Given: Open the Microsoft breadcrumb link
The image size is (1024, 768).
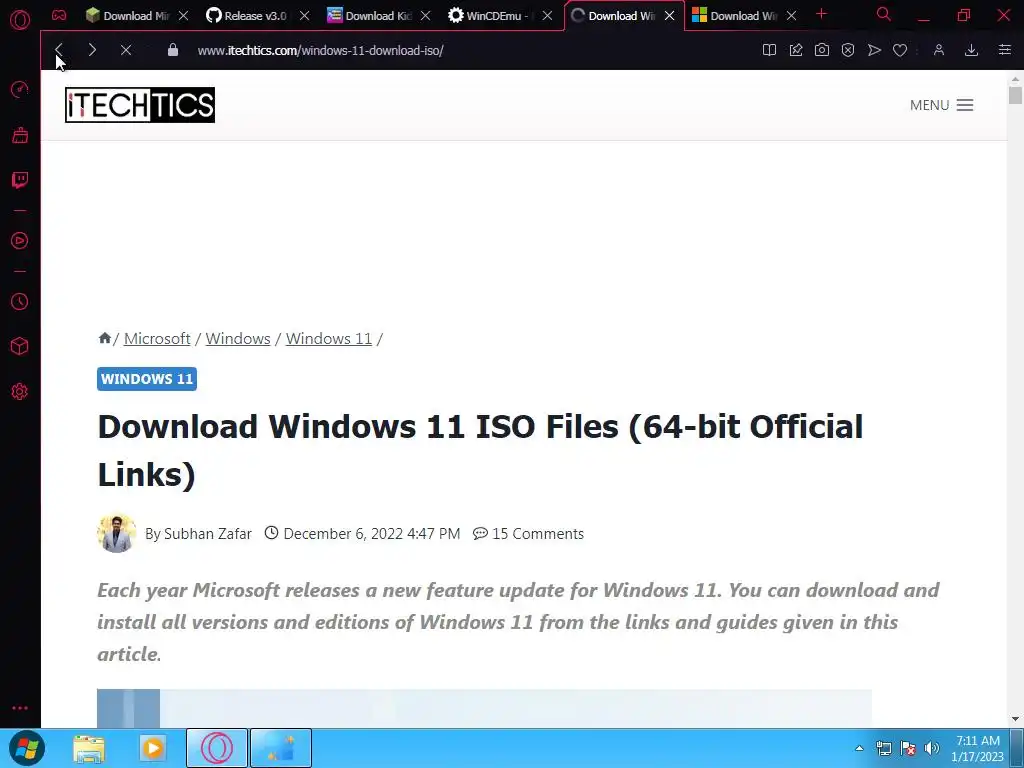Looking at the screenshot, I should (157, 338).
